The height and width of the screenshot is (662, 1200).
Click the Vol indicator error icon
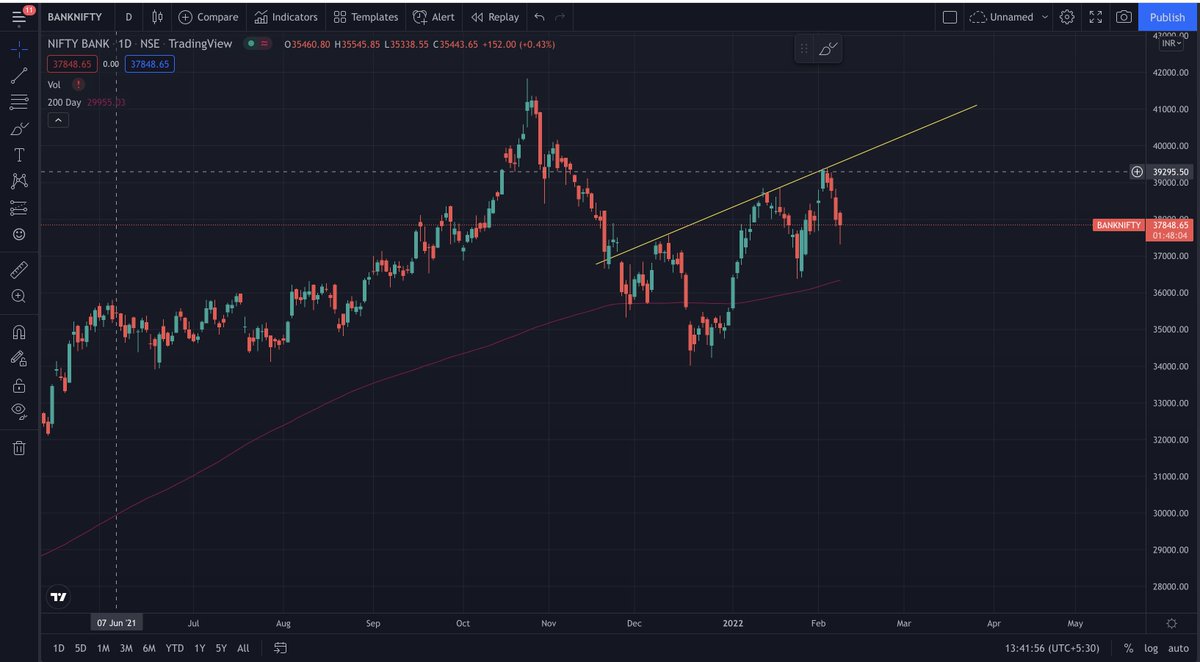coord(78,85)
